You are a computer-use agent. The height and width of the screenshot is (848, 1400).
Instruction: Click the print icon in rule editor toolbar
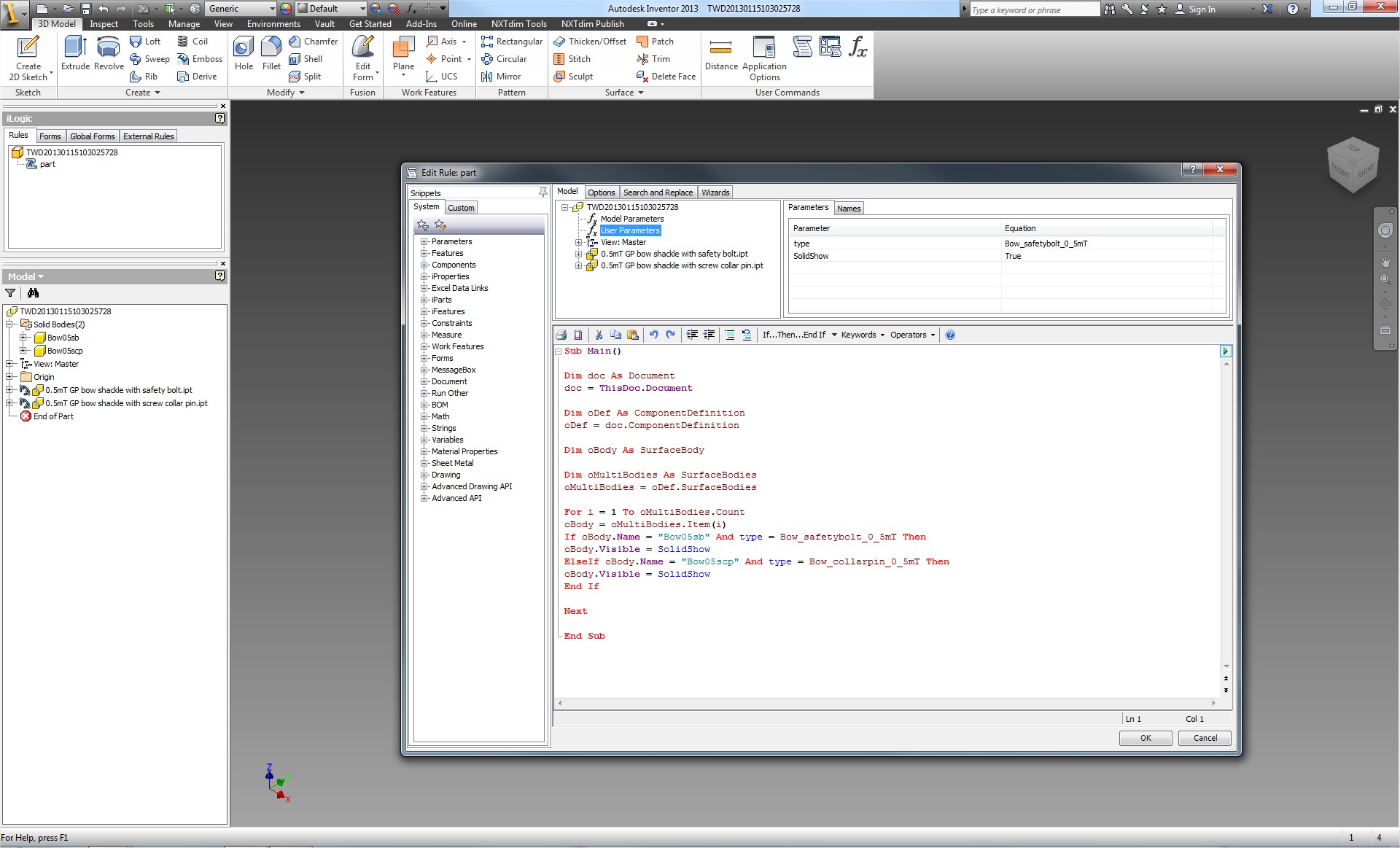point(561,335)
